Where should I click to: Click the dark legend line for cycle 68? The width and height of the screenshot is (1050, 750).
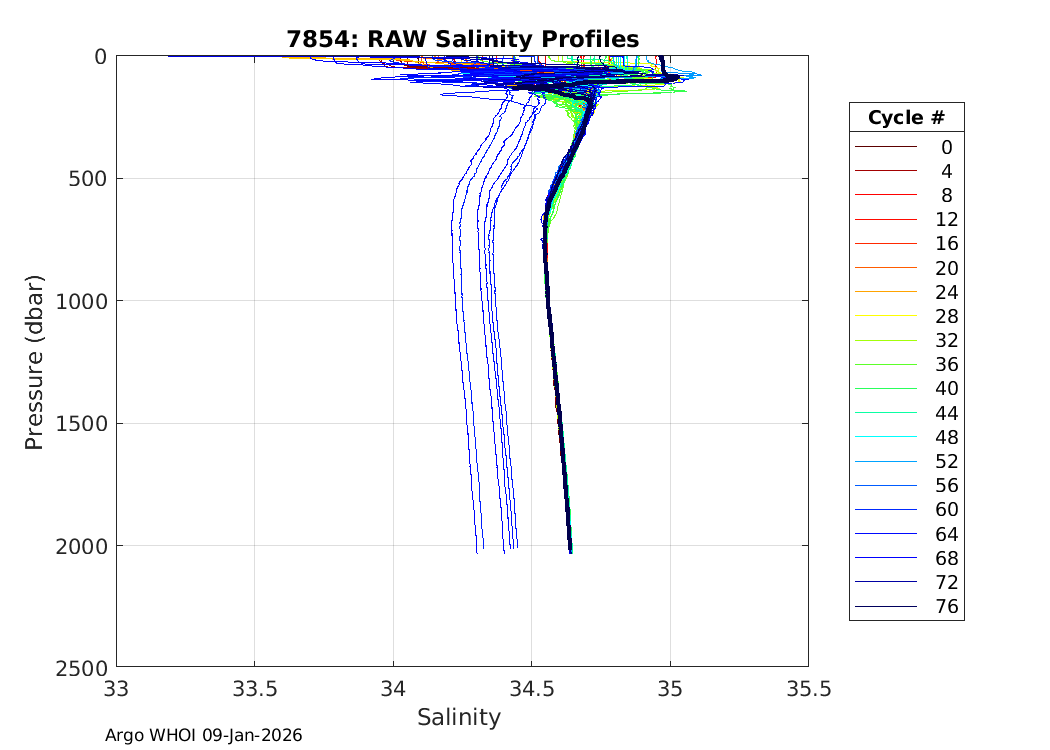(x=885, y=557)
